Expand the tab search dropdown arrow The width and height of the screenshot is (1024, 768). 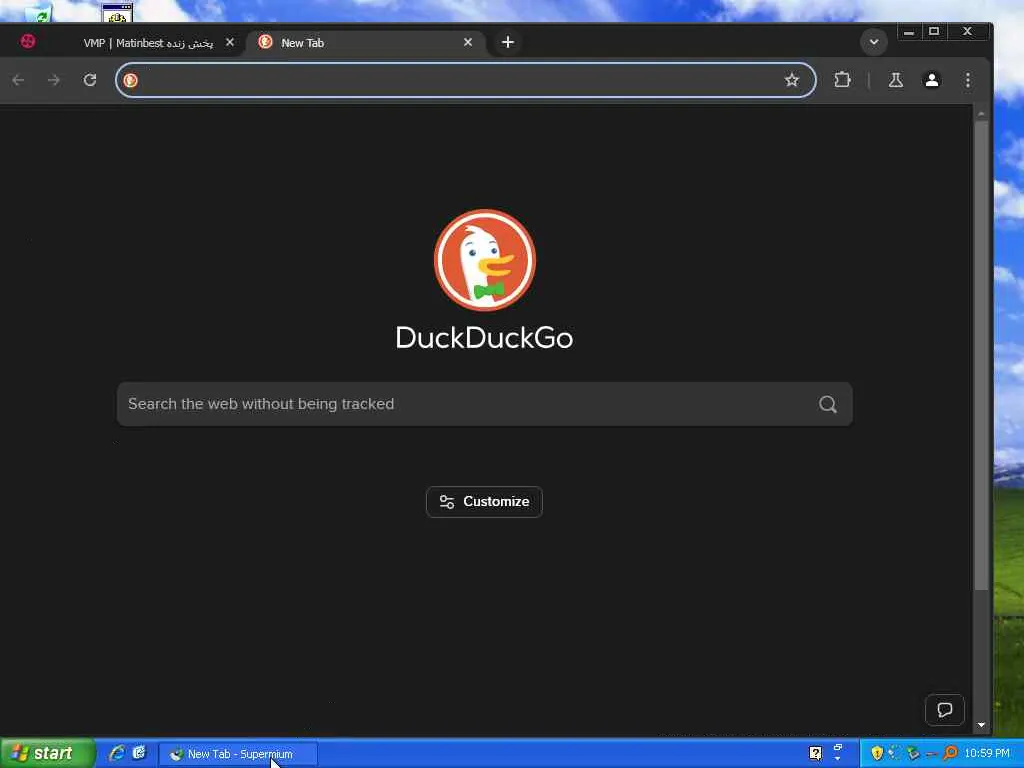click(x=874, y=42)
